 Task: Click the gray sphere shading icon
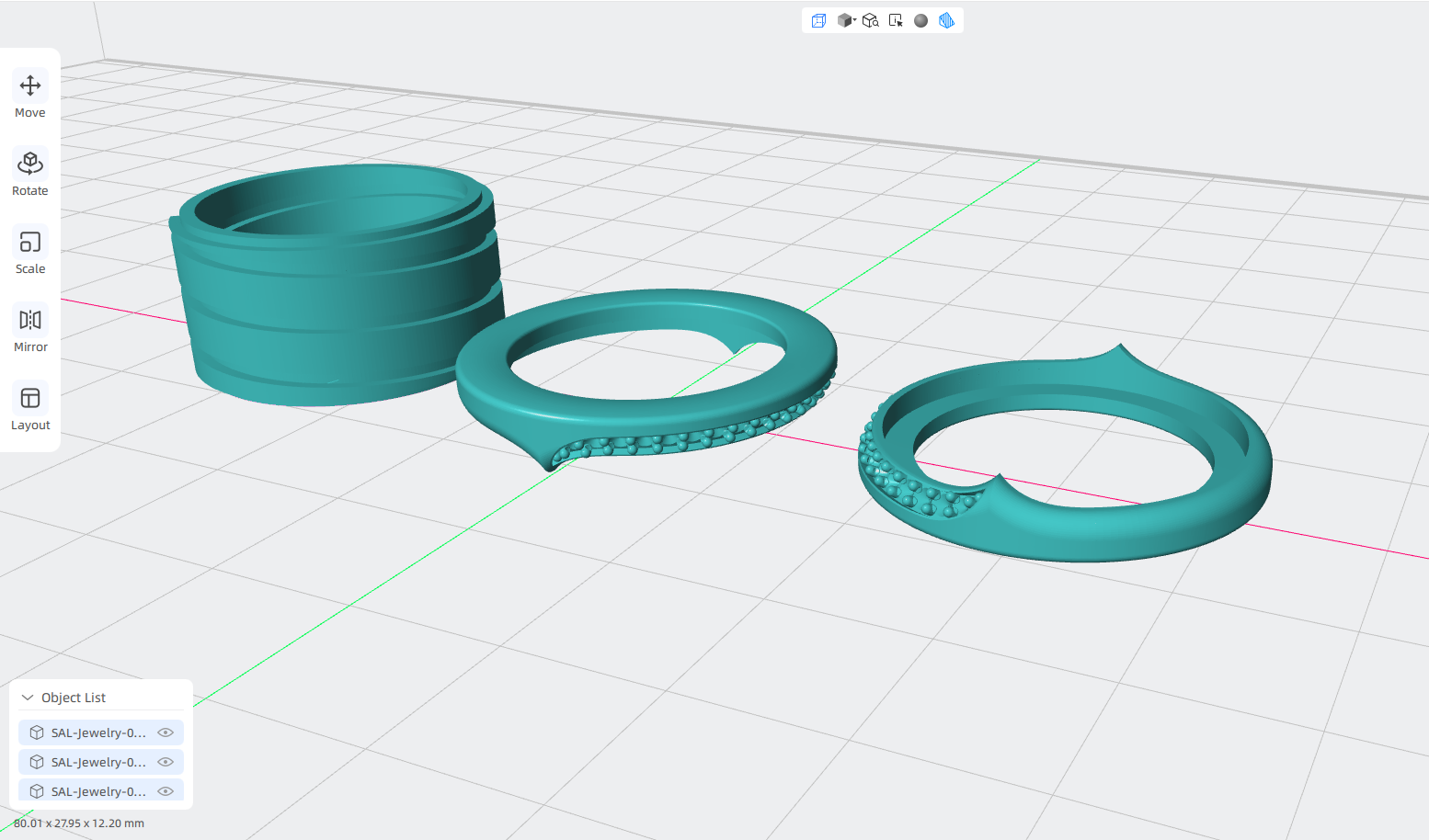tap(920, 20)
